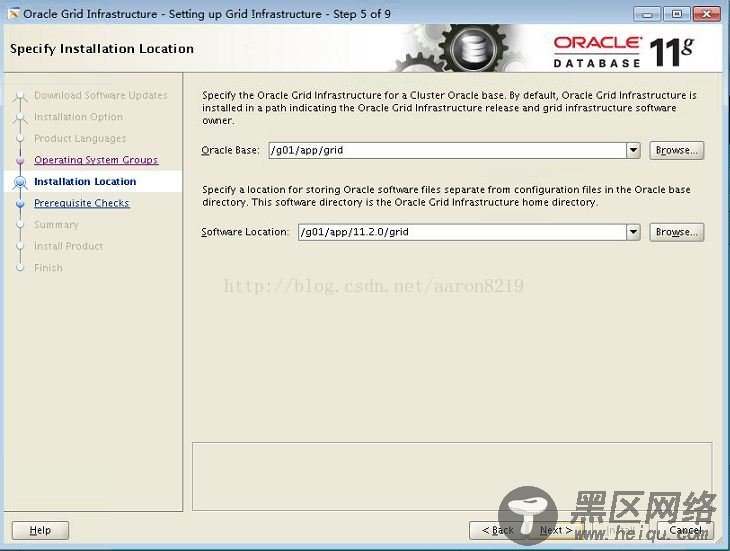Click Finish step label
Viewport: 730px width, 551px height.
[48, 268]
